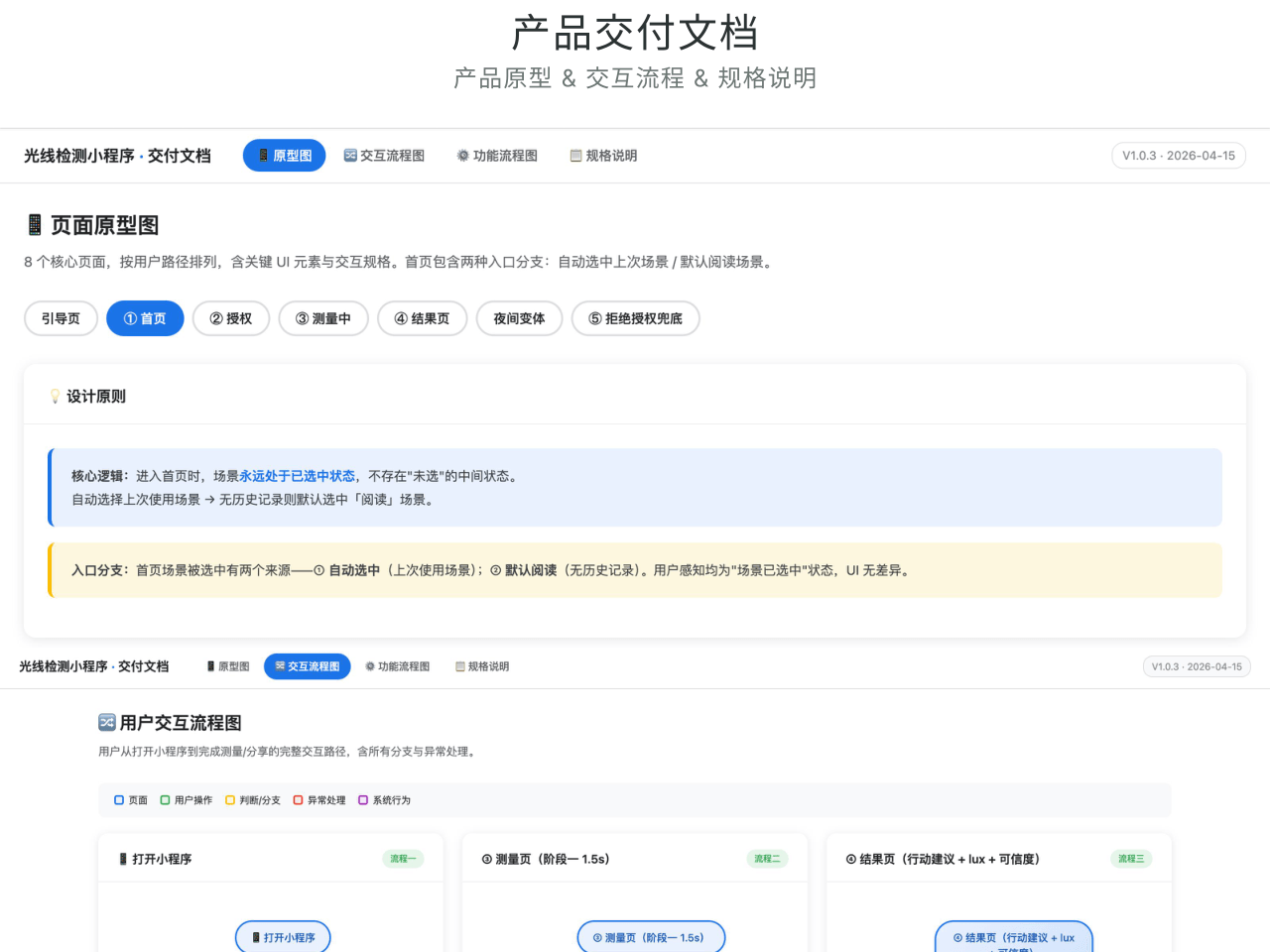This screenshot has width=1270, height=952.
Task: Click the active 交互流程图 tab in lower bar
Action: click(308, 666)
